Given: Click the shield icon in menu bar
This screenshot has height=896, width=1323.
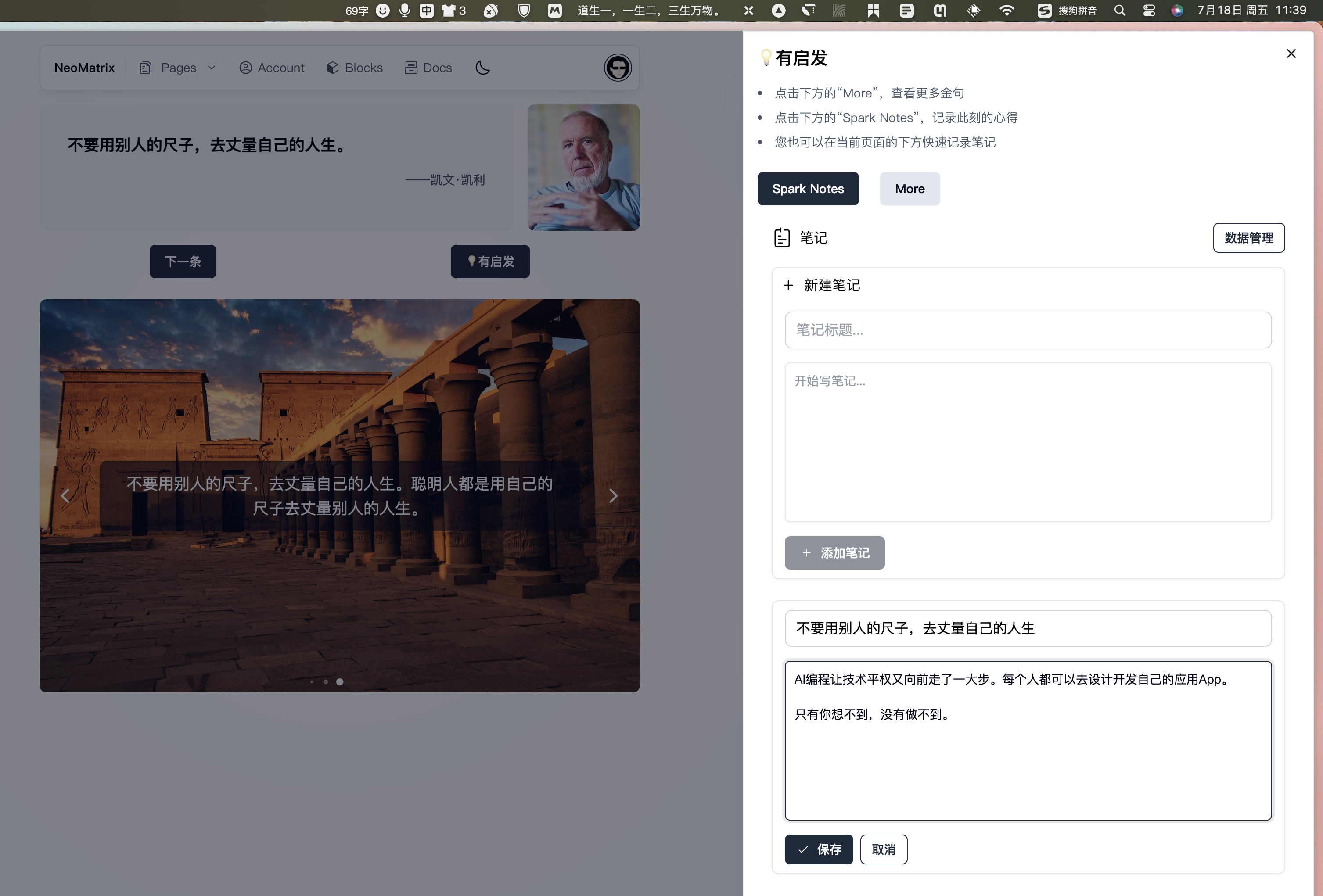Looking at the screenshot, I should click(x=524, y=10).
